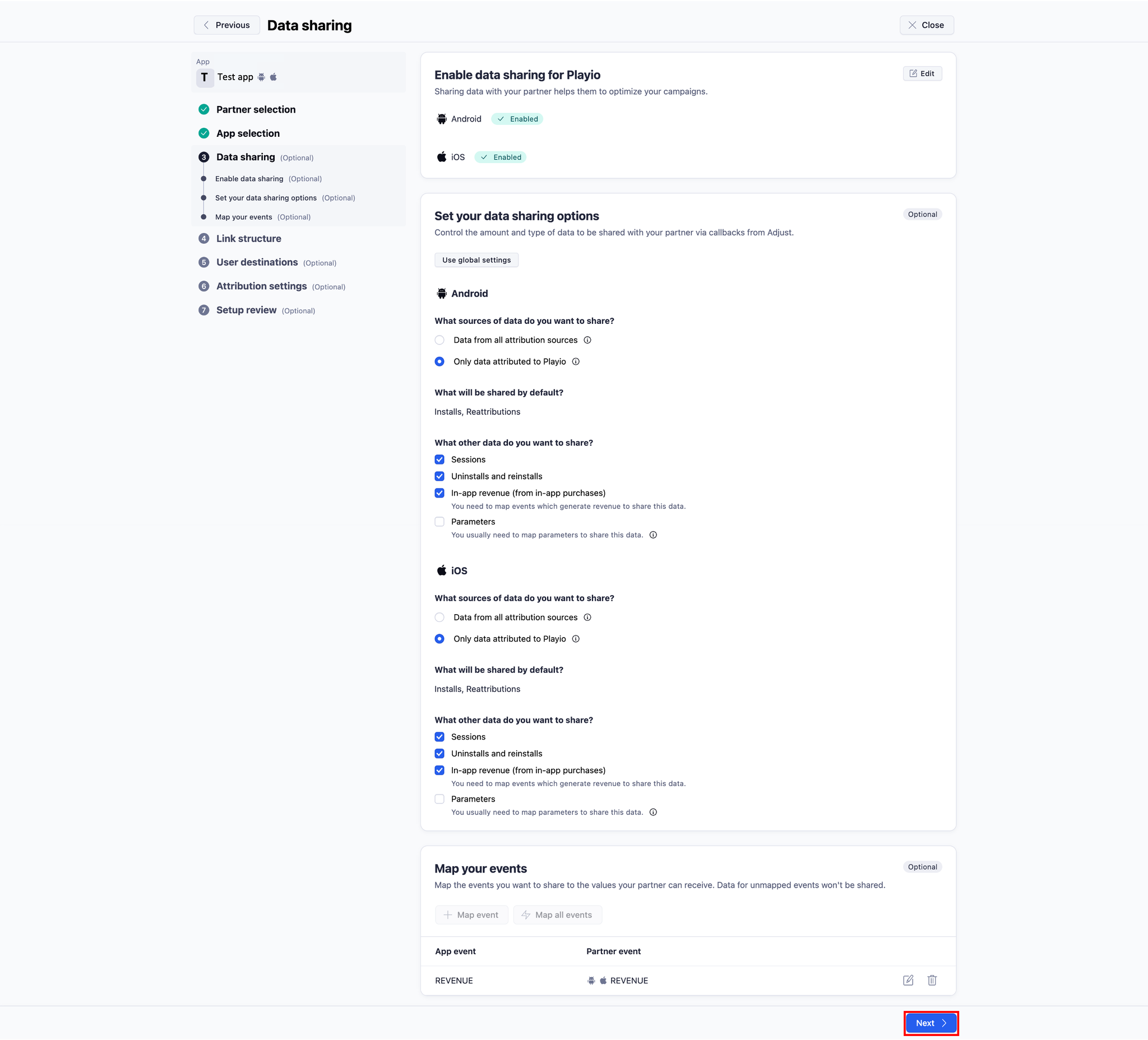Click the Apple icon beside Test app name
The width and height of the screenshot is (1148, 1040).
(x=274, y=77)
